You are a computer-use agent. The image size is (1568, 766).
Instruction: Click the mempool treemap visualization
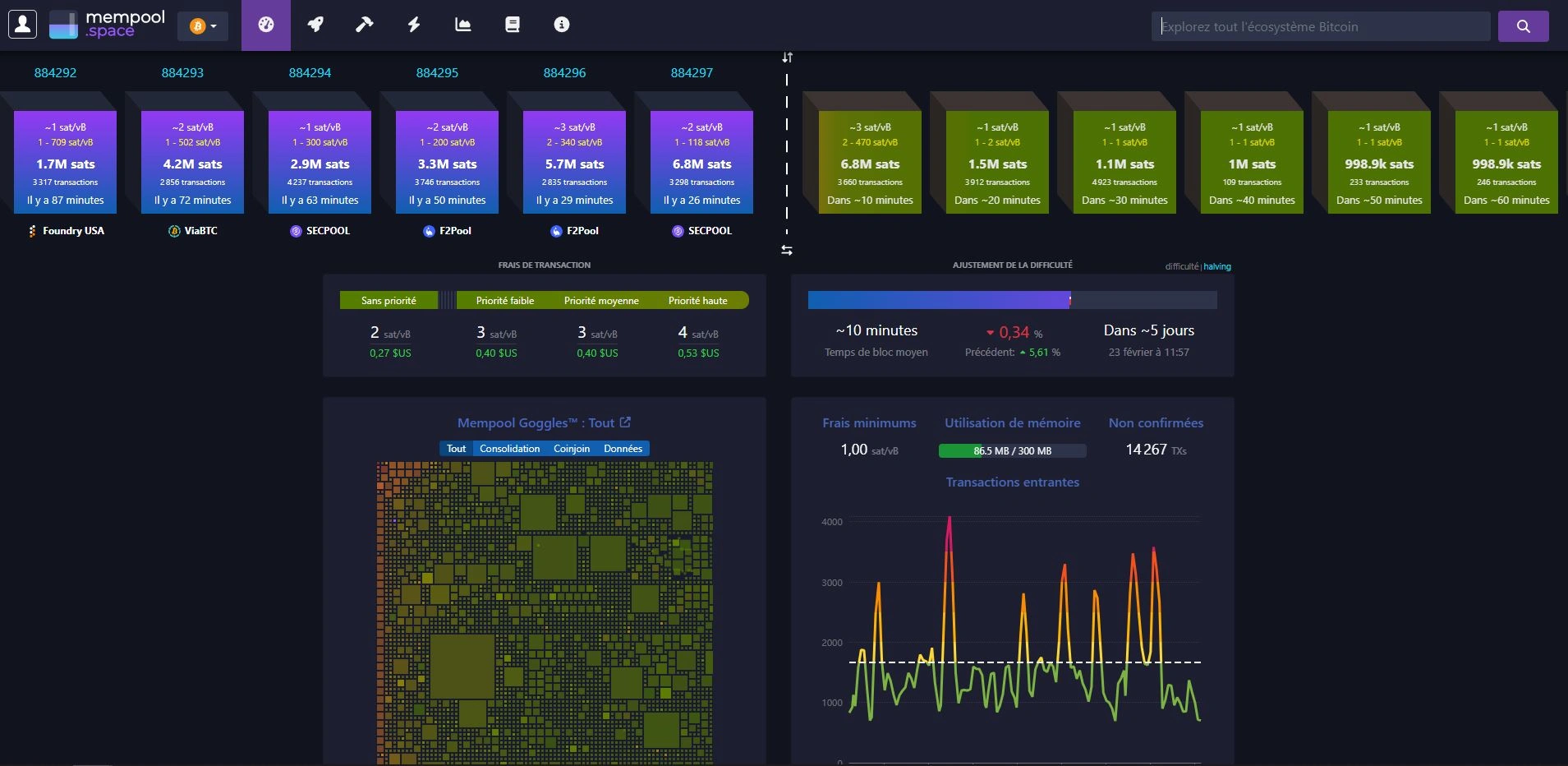pos(545,612)
